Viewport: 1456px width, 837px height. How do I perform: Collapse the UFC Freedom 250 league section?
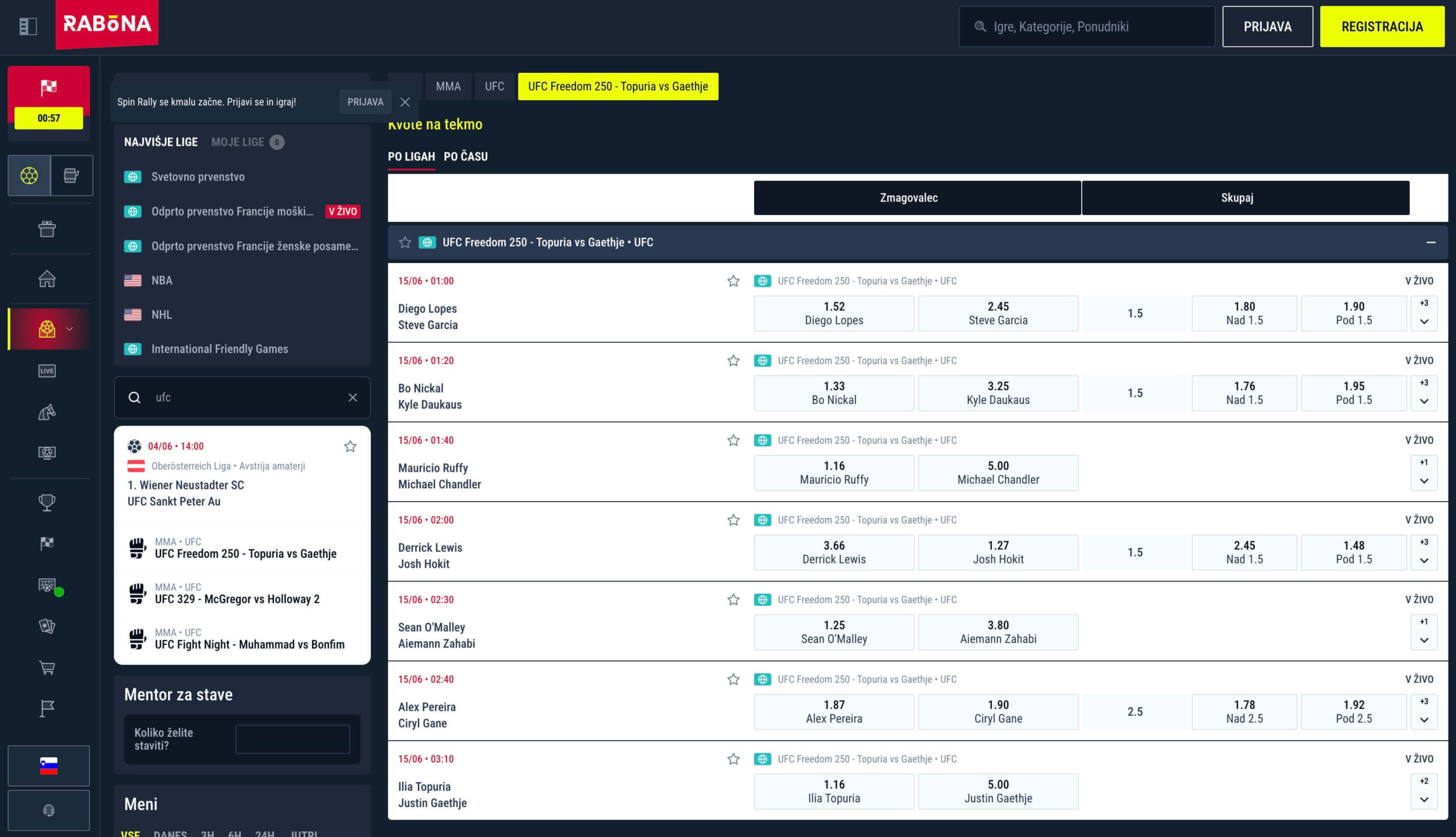pos(1431,242)
